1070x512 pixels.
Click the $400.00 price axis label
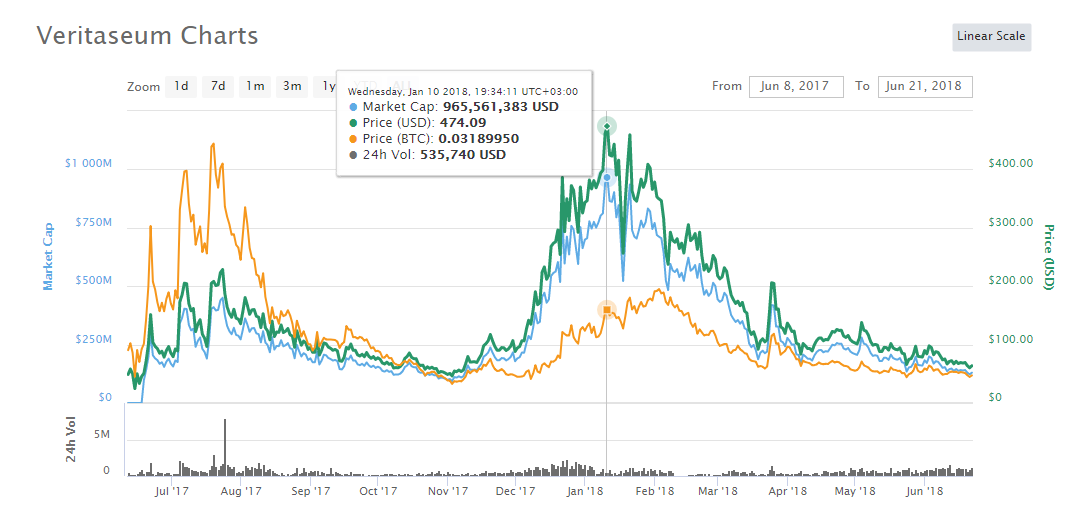coord(1011,163)
